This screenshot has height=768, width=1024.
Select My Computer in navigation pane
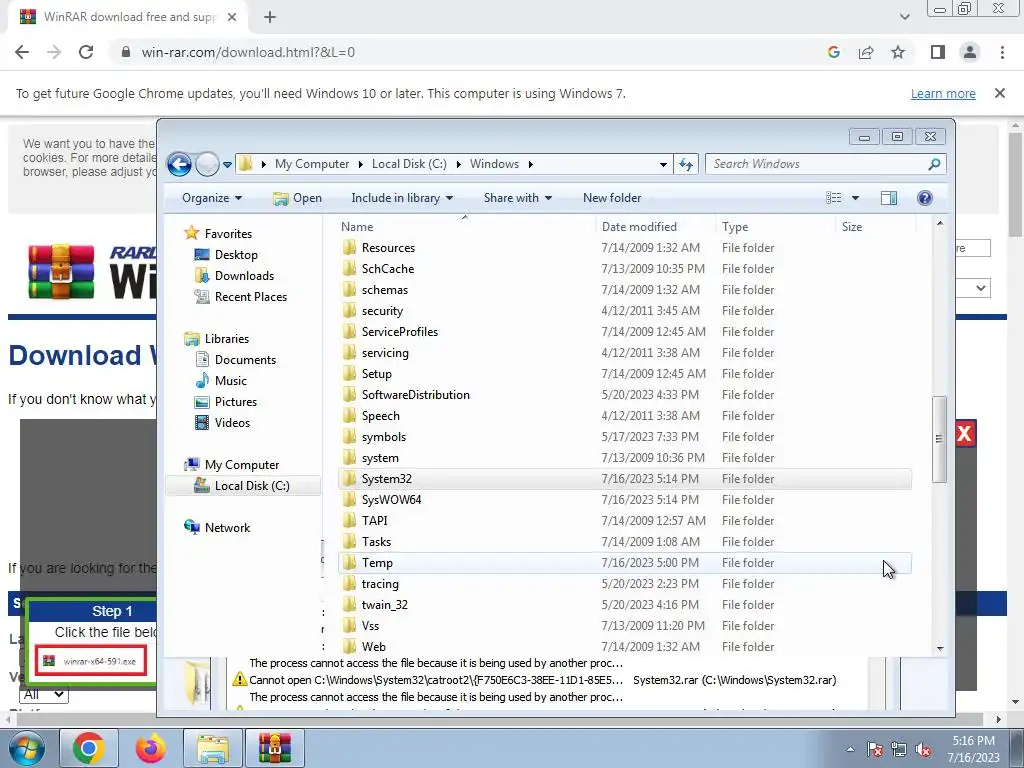point(241,465)
